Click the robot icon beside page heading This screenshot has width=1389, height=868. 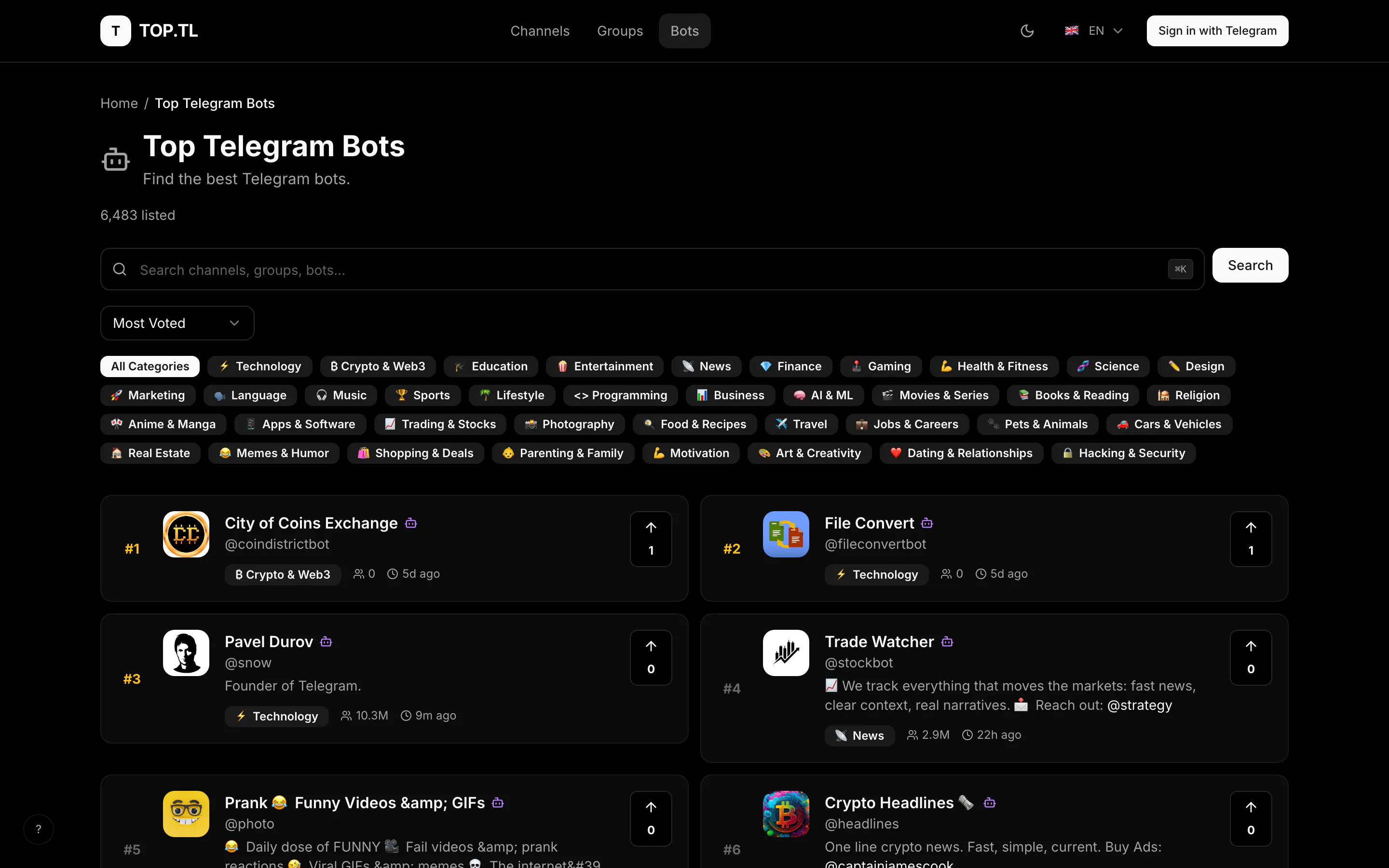click(115, 159)
